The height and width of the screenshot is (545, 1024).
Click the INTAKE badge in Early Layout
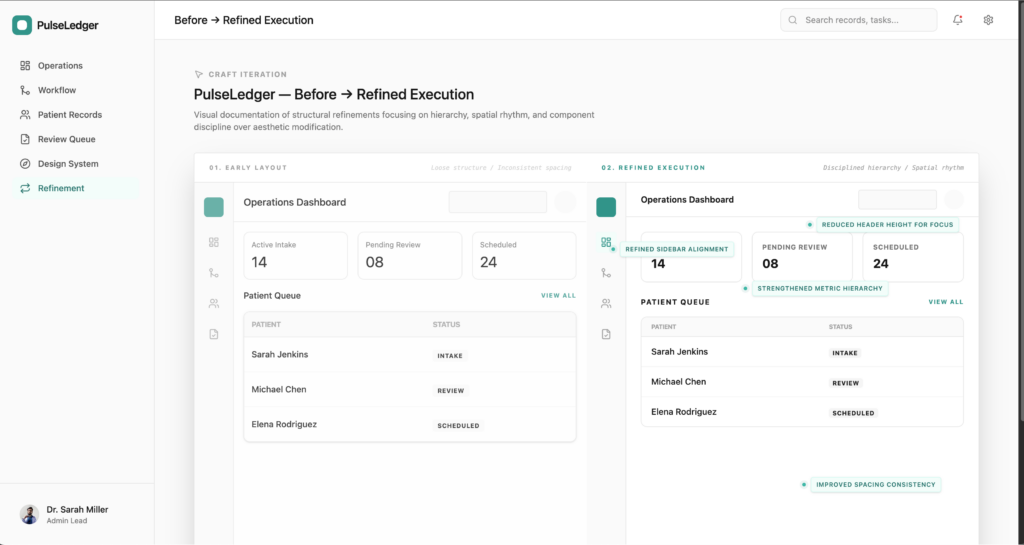tap(450, 356)
